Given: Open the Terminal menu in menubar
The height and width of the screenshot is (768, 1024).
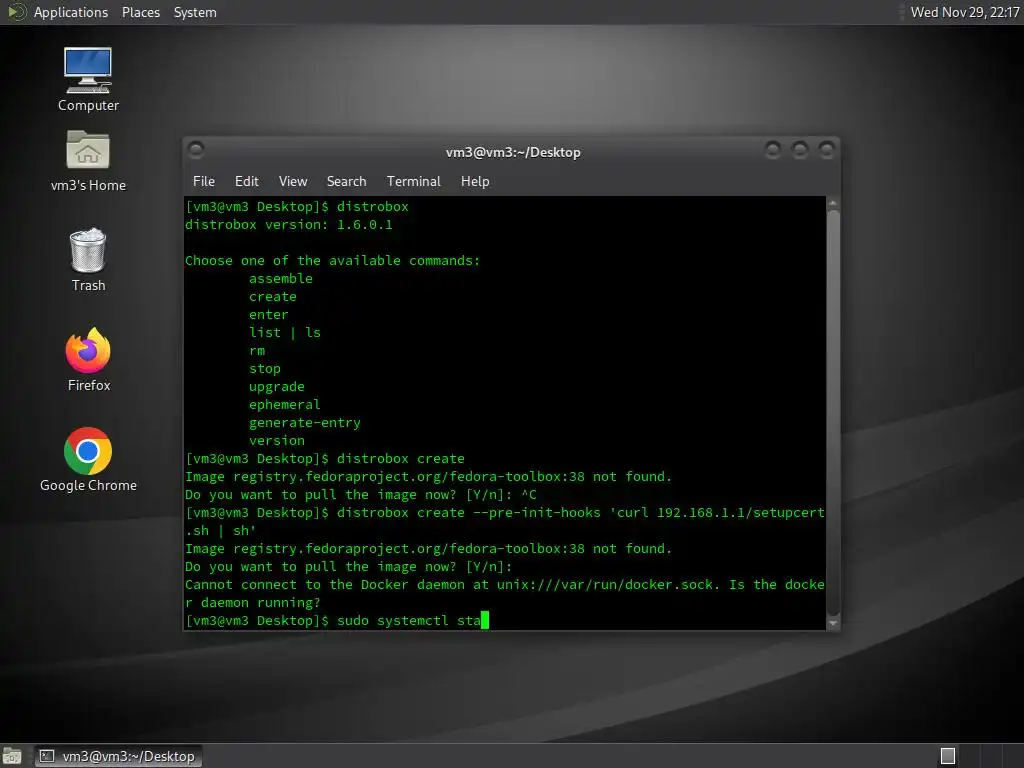Looking at the screenshot, I should [x=413, y=182].
